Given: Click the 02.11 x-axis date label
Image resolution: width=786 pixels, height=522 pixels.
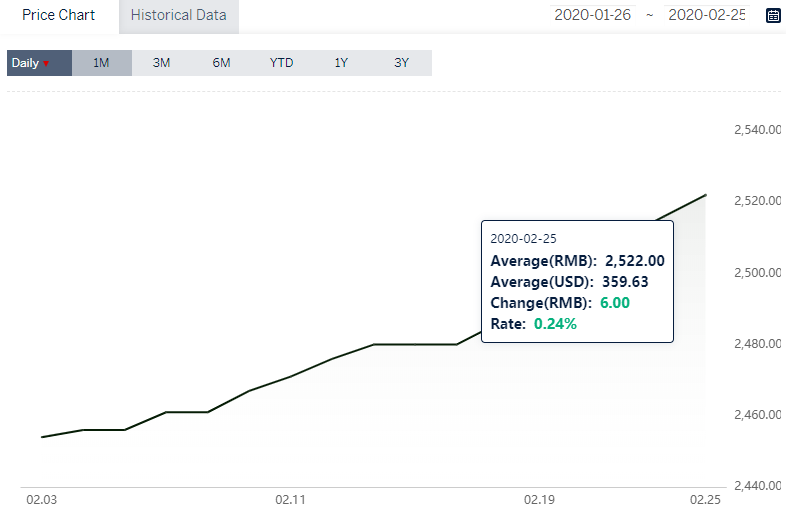Looking at the screenshot, I should (x=290, y=500).
